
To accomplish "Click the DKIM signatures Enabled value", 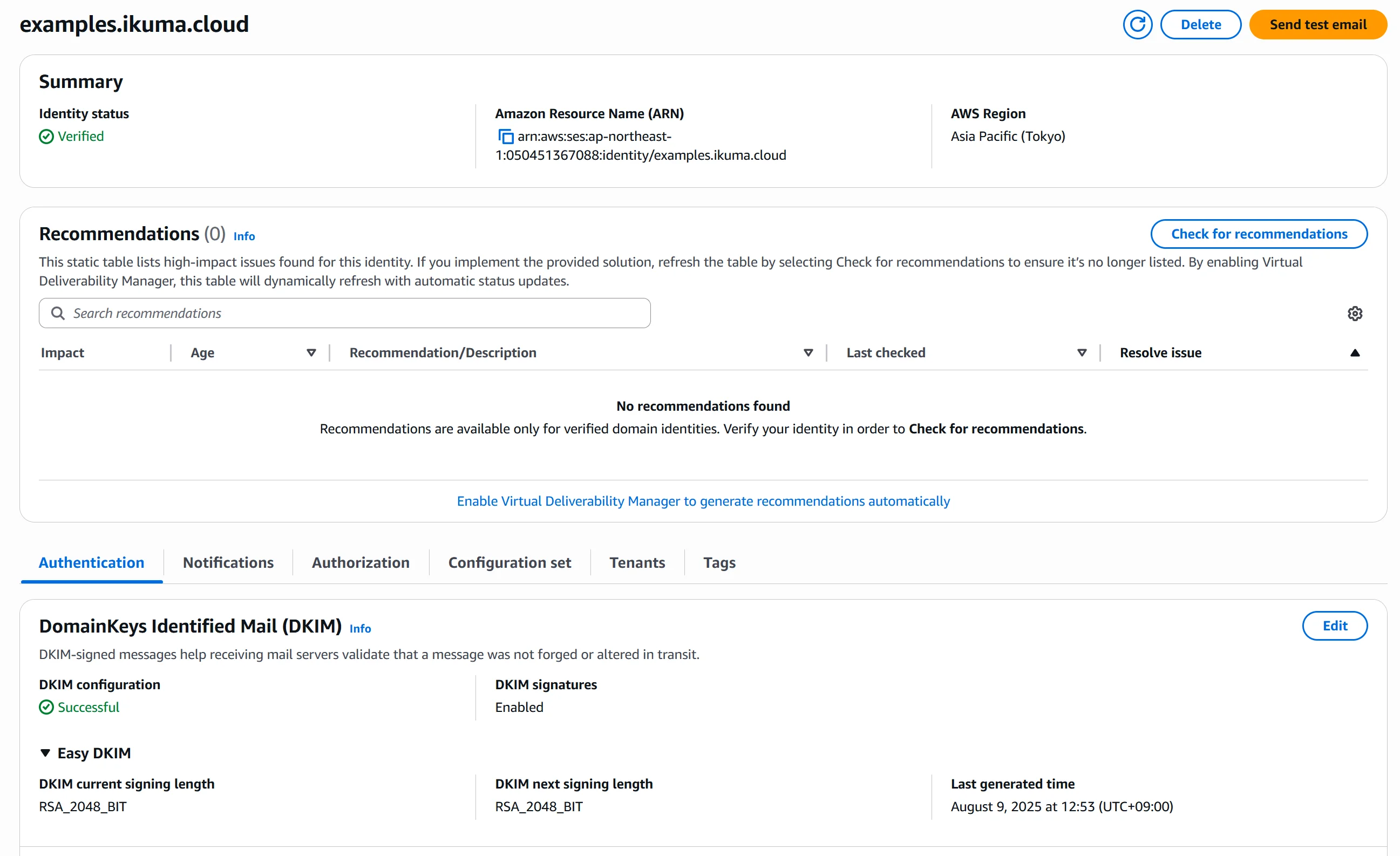I will point(519,707).
